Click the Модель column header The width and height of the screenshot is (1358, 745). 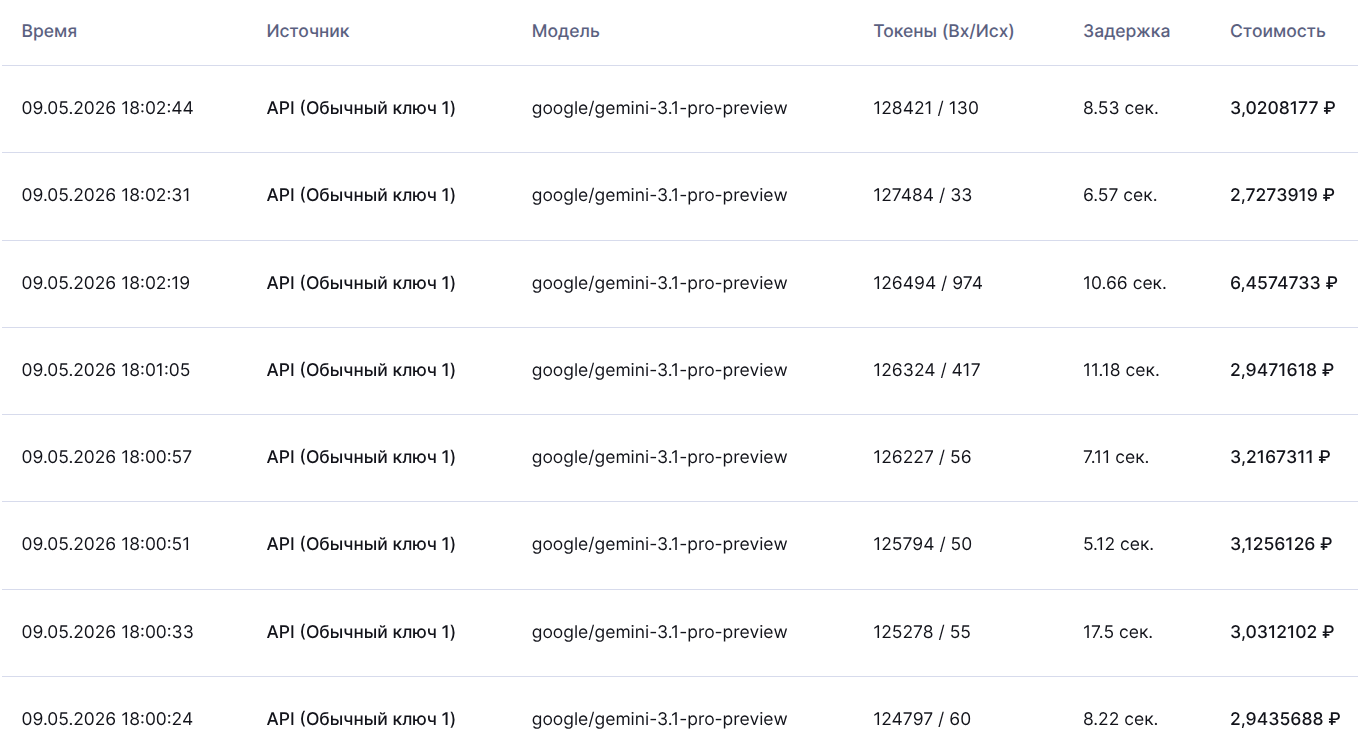tap(566, 31)
